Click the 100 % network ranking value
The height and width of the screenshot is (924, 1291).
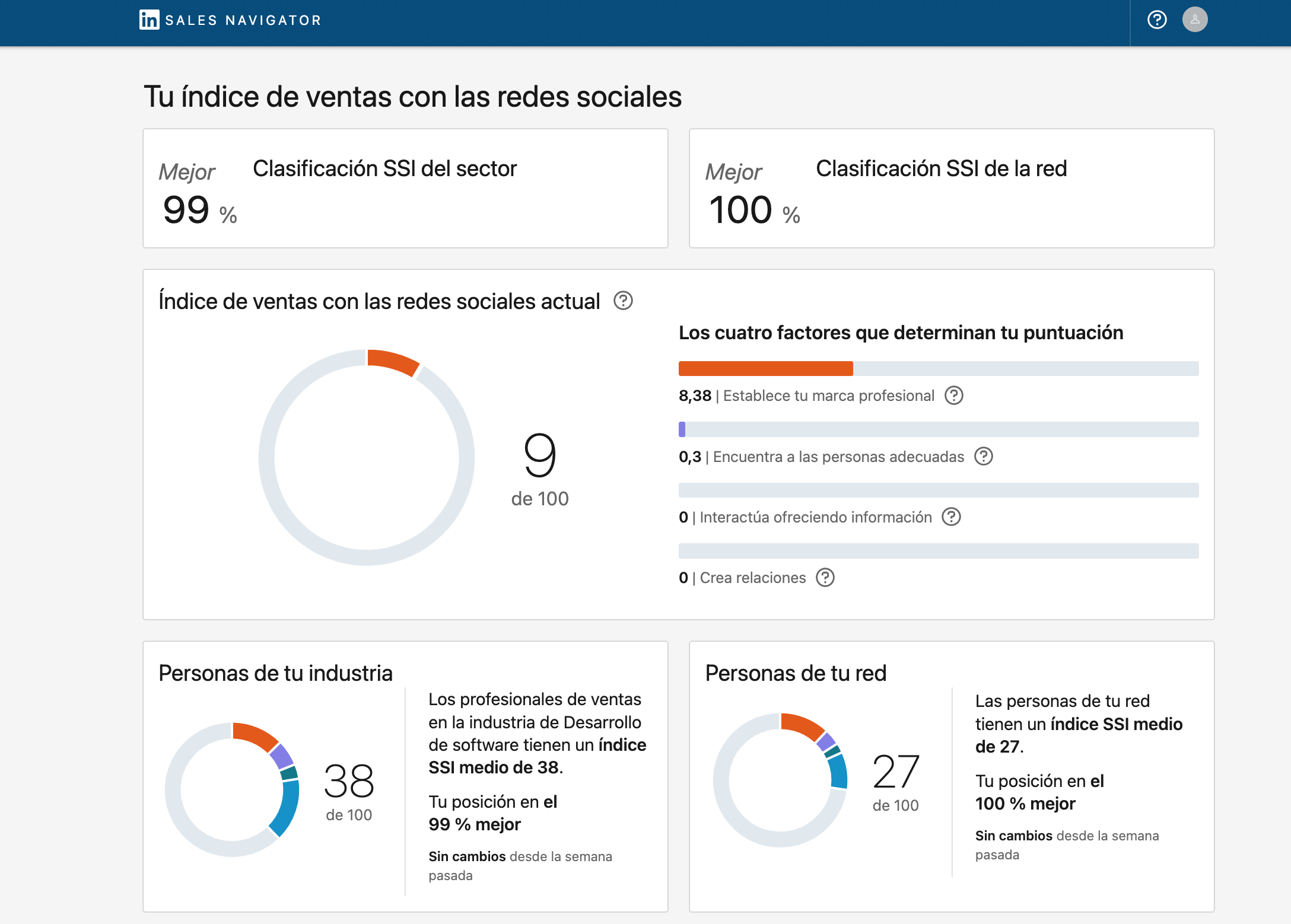(755, 210)
